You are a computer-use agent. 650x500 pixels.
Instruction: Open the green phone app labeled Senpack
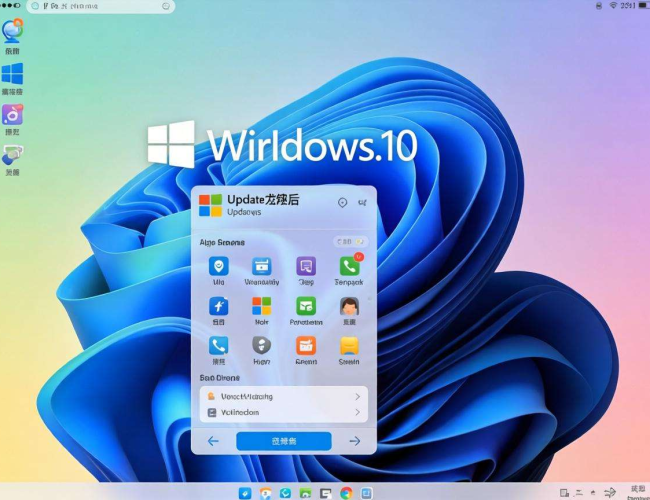349,266
